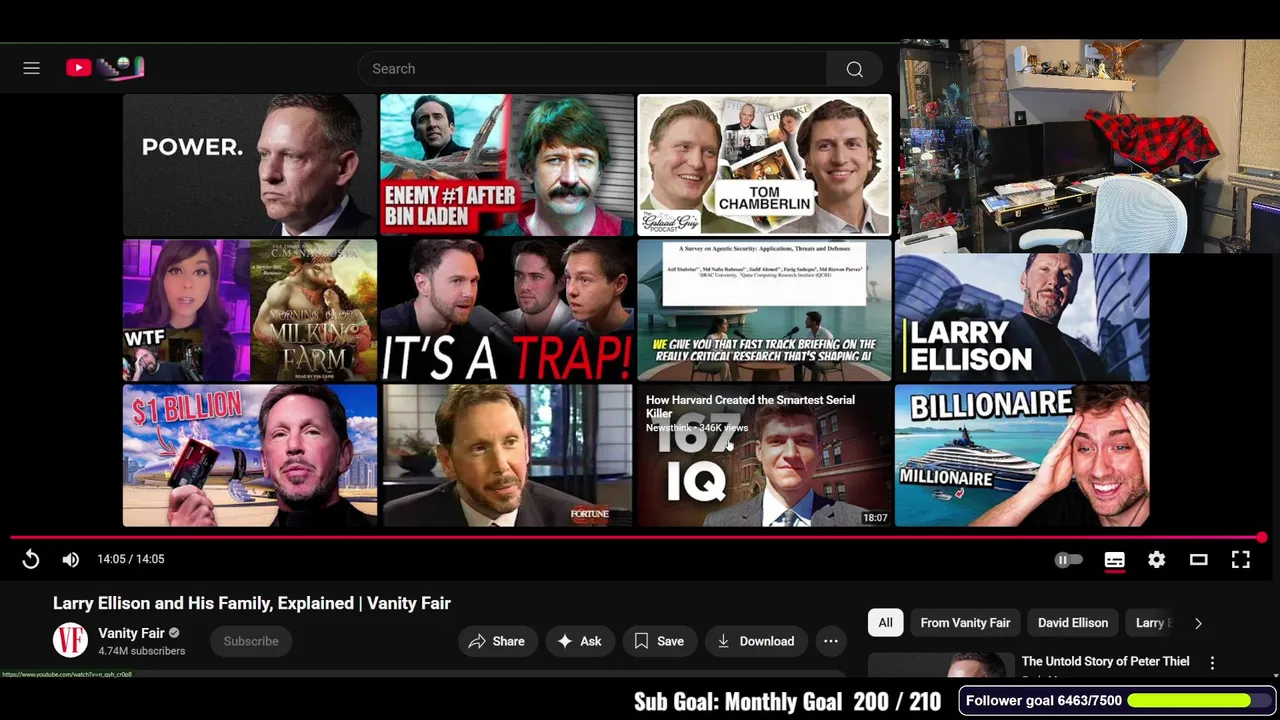The height and width of the screenshot is (720, 1280).
Task: Save the video to playlist
Action: click(659, 641)
